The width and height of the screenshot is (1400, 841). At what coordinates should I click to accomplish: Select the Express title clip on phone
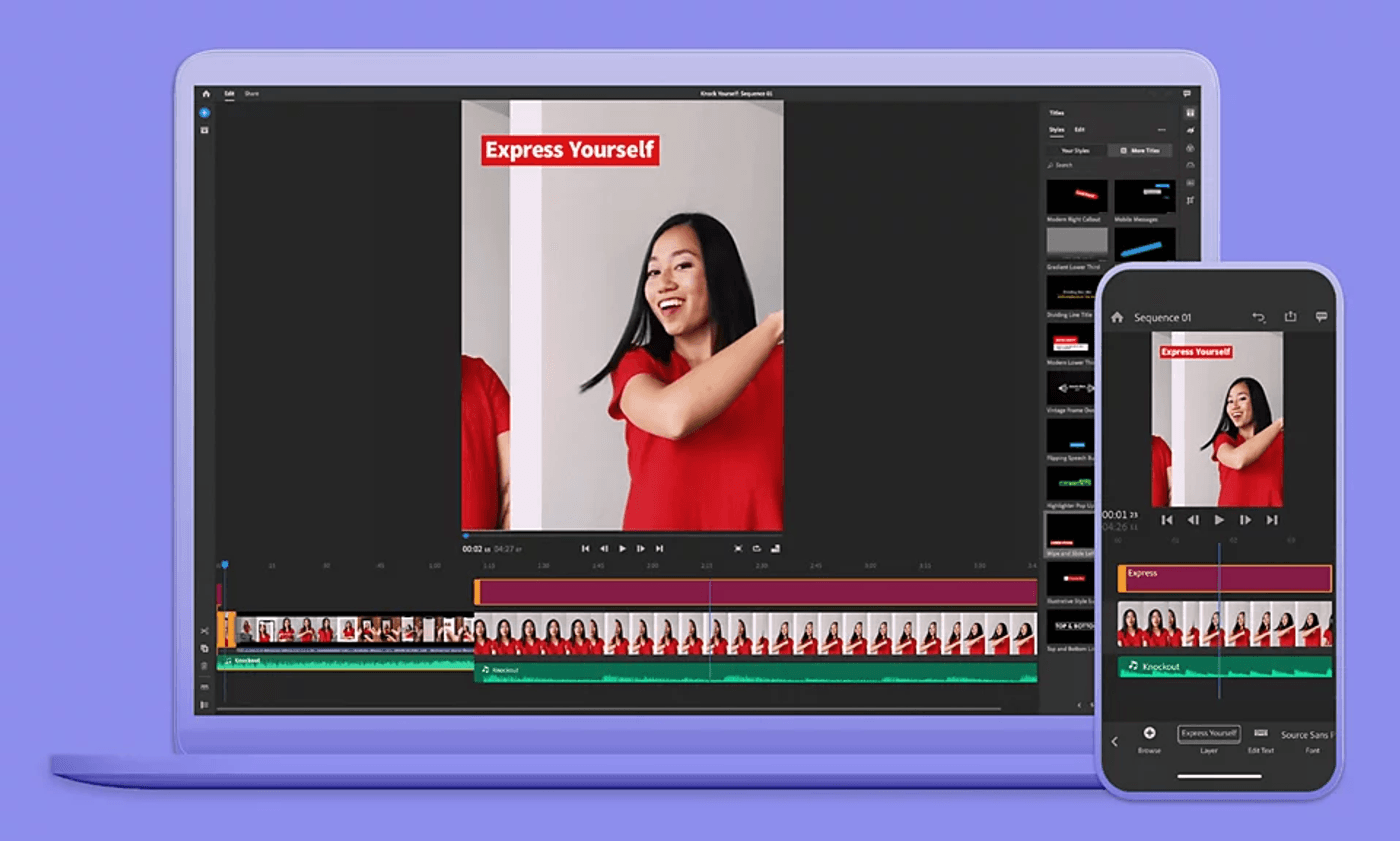(x=1225, y=579)
